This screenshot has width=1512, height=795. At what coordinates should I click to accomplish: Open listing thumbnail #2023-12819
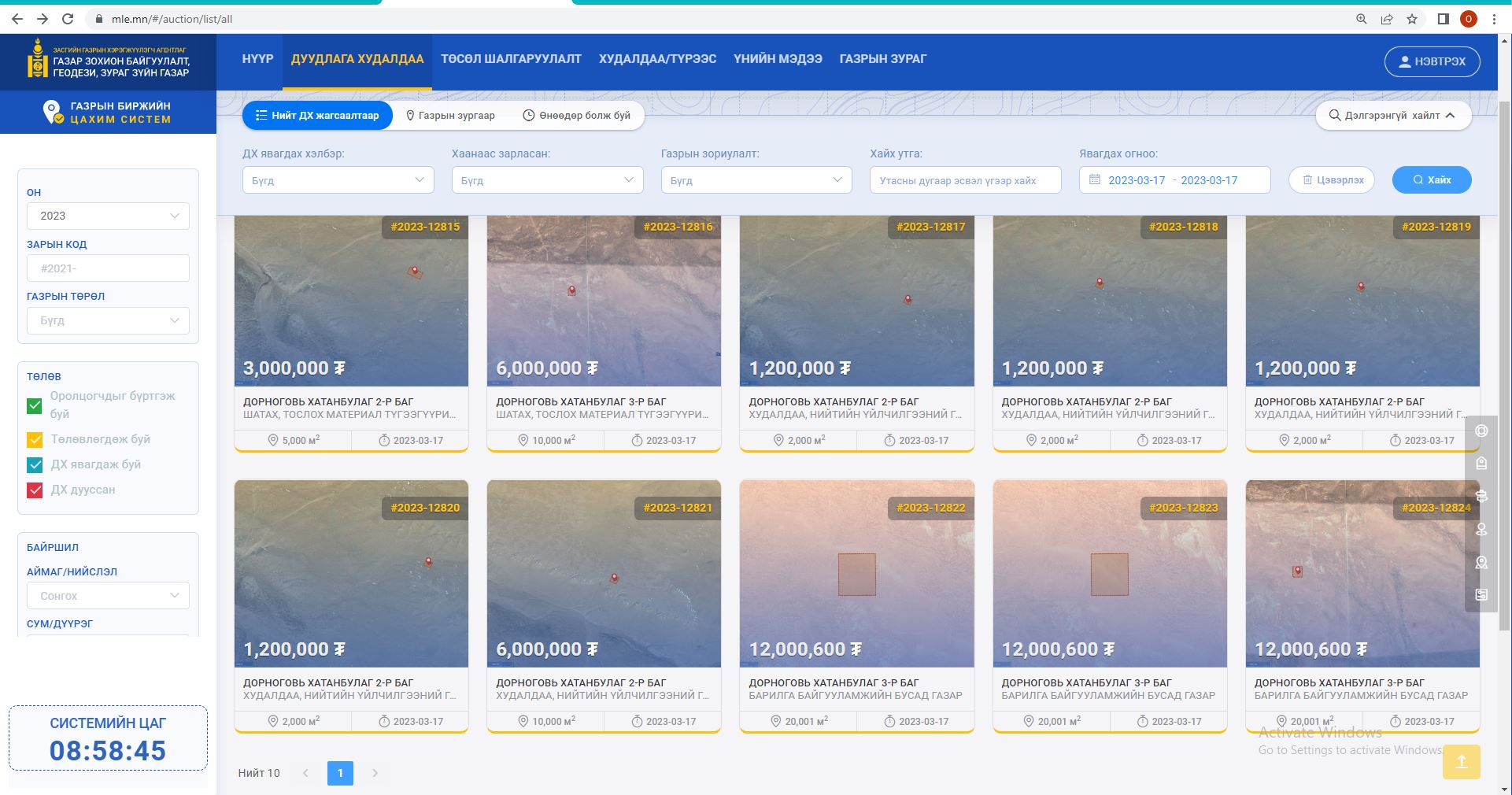(x=1362, y=301)
